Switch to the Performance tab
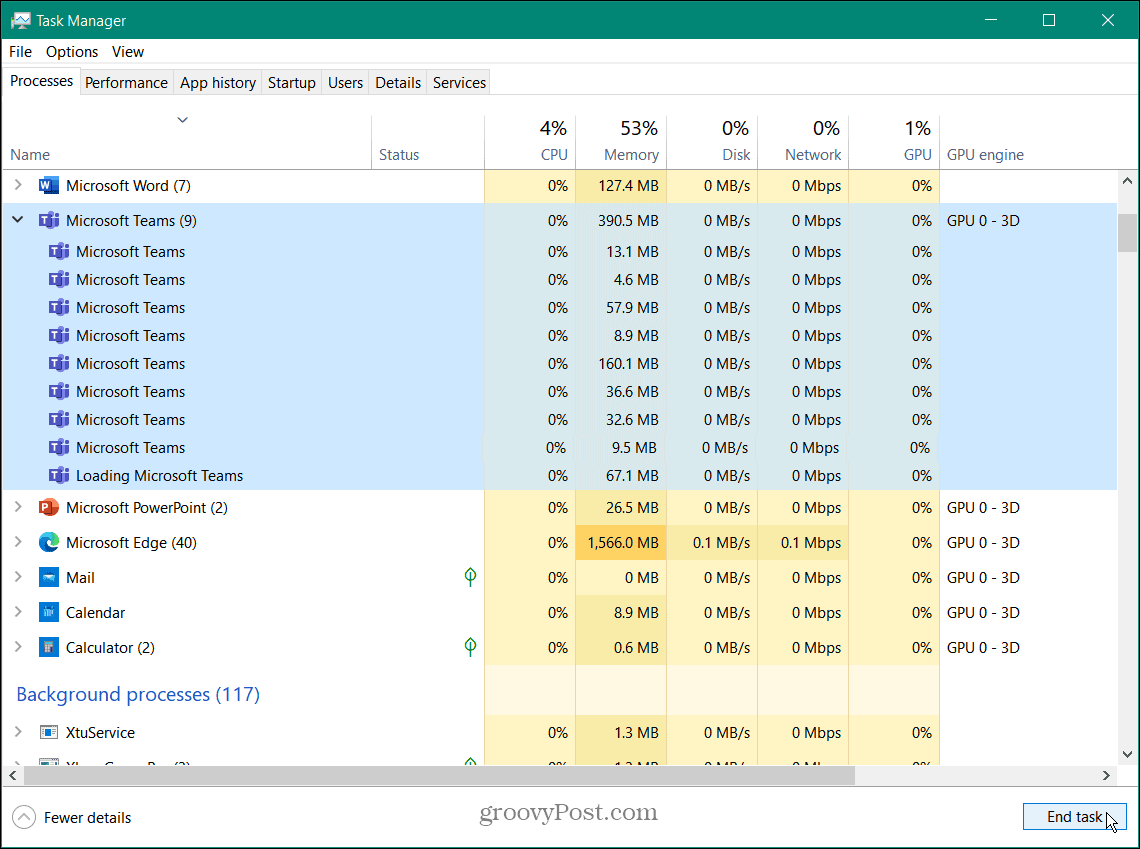 [126, 82]
